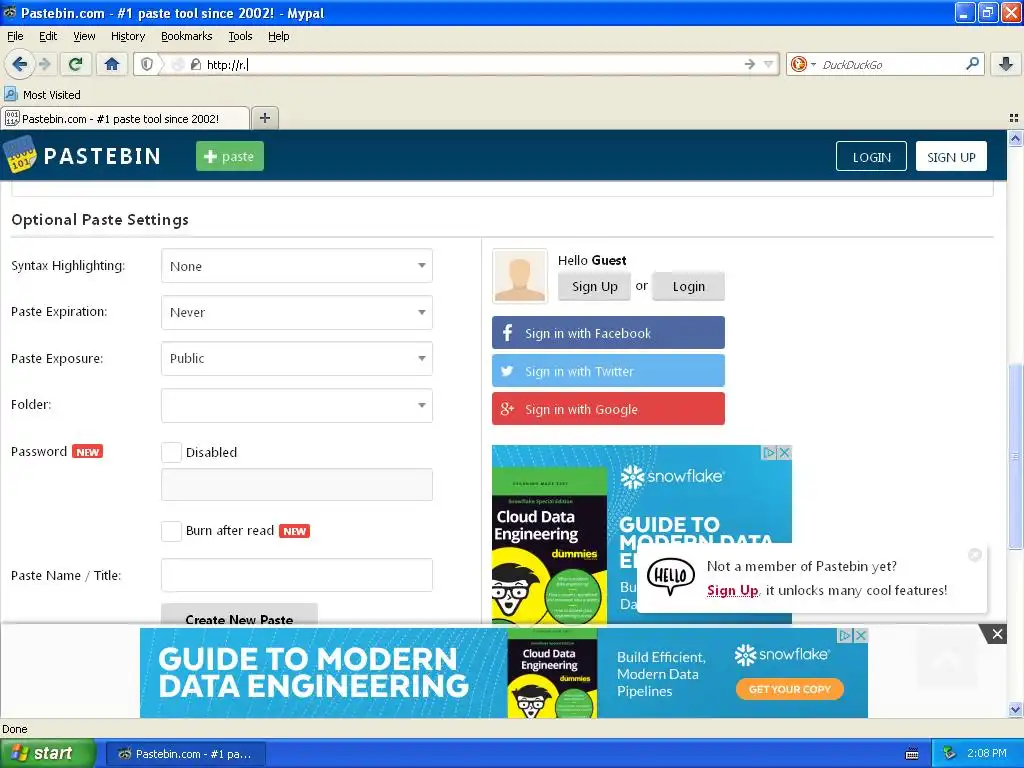Click the site identity lock icon
The image size is (1024, 768).
[195, 64]
